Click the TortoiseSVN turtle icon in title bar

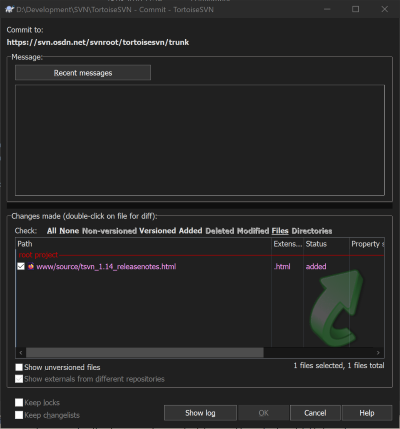(10, 9)
